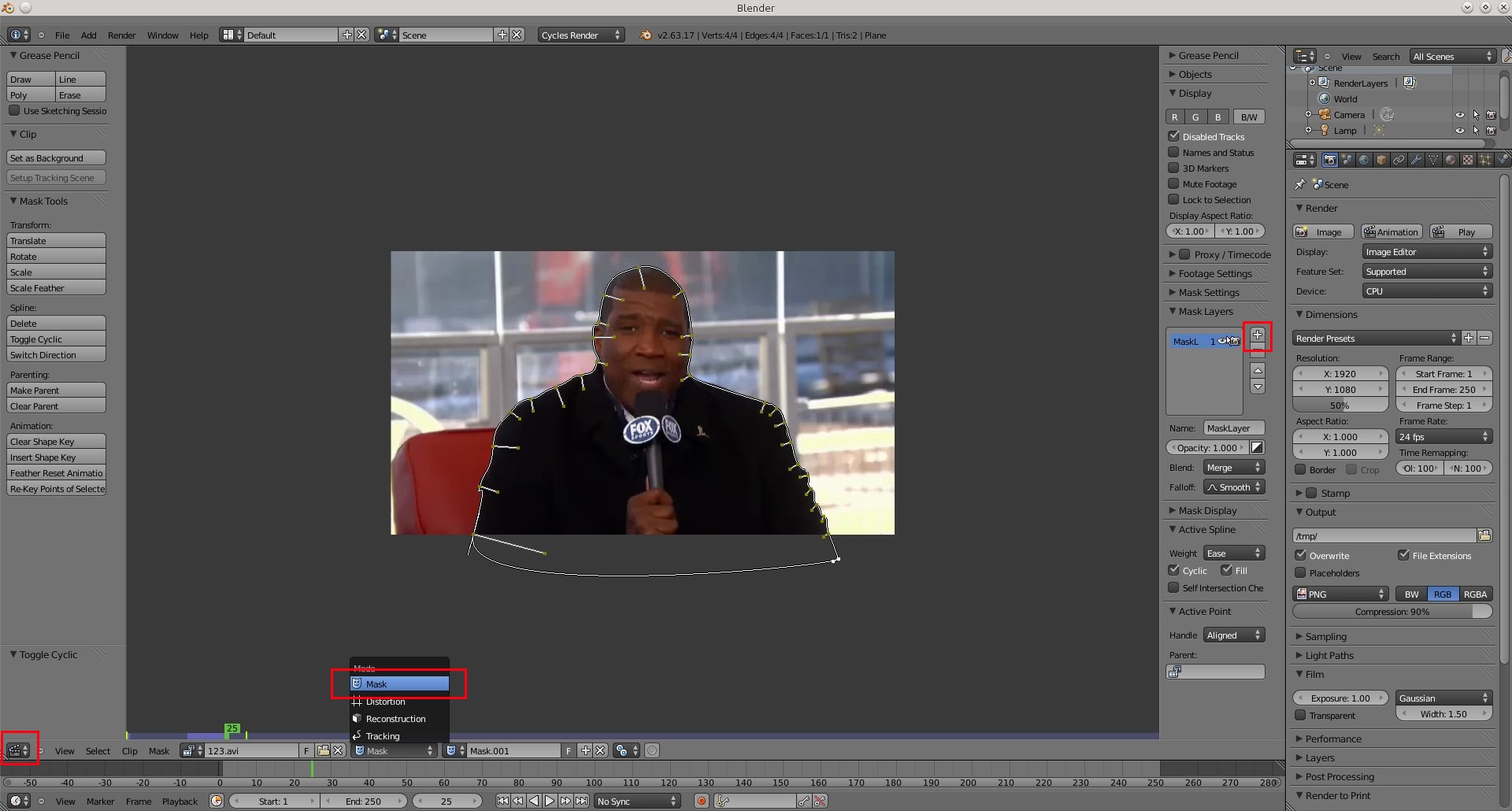Screen dimensions: 1512x811
Task: Unlink the 123.avi clip with X icon
Action: click(x=338, y=750)
